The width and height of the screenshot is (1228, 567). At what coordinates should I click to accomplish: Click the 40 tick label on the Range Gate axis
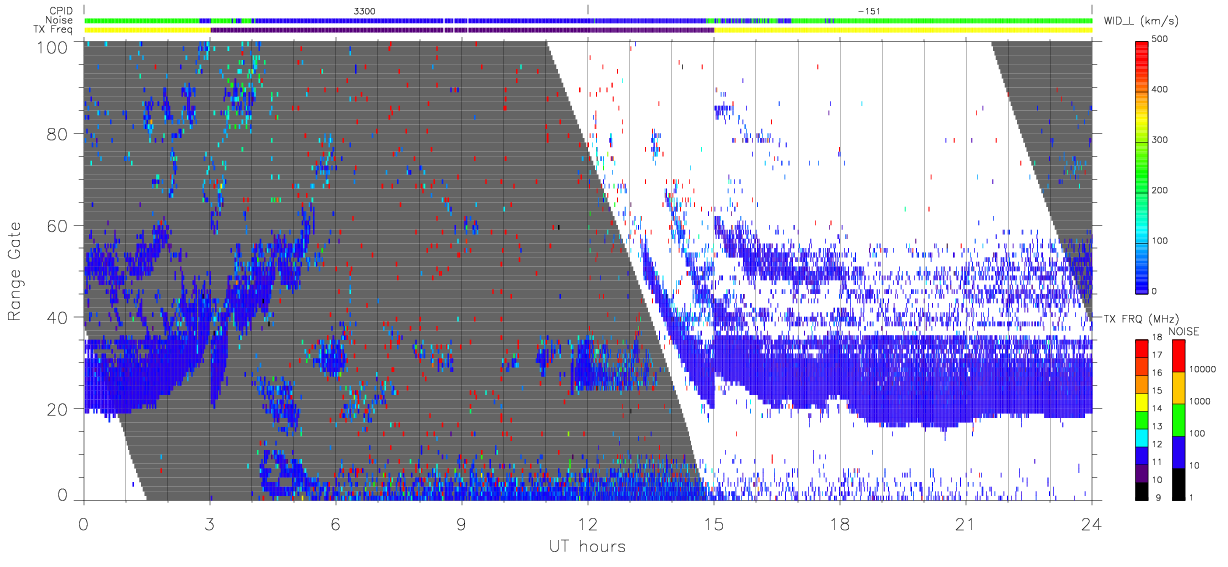[x=58, y=317]
